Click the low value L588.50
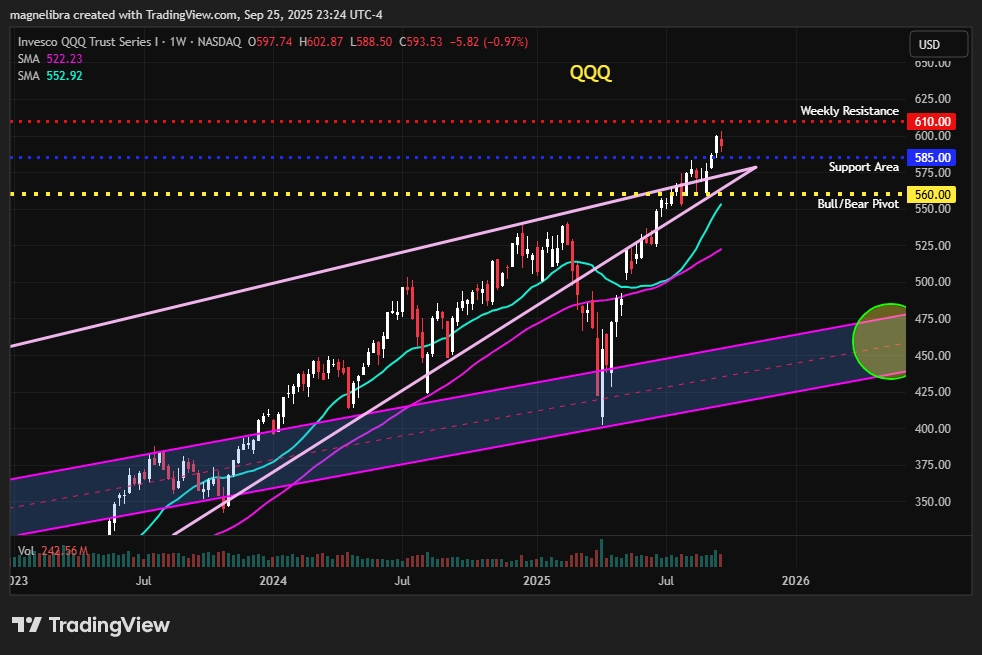Image resolution: width=982 pixels, height=655 pixels. pos(371,42)
